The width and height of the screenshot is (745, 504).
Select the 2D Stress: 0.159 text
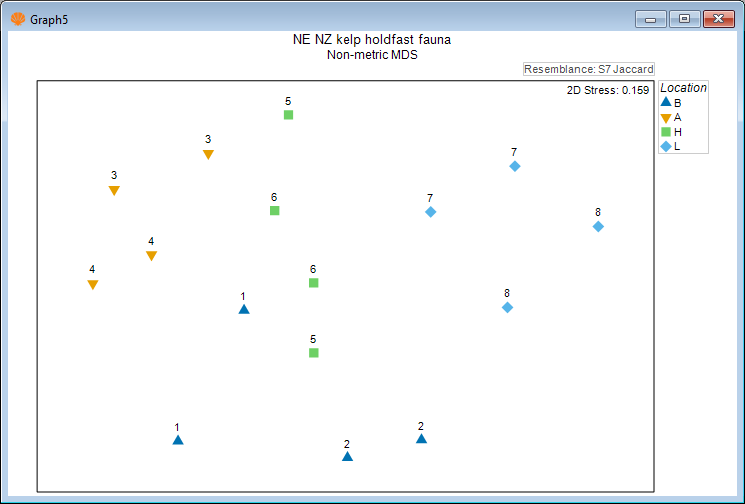pyautogui.click(x=608, y=91)
